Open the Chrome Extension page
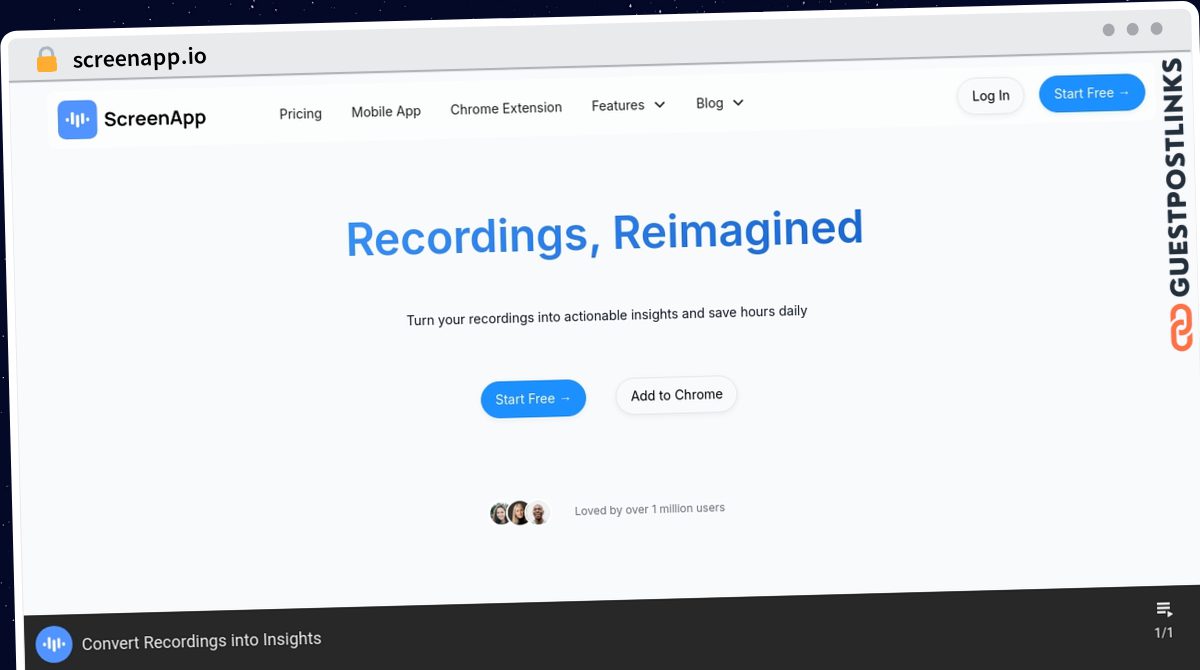Screen dimensions: 1200x670 pos(506,108)
